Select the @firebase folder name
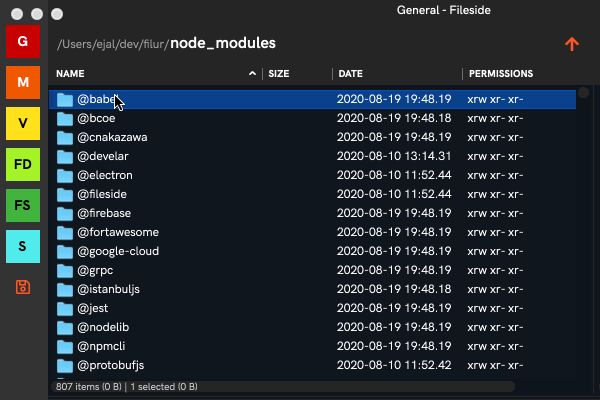600x400 pixels. 104,213
